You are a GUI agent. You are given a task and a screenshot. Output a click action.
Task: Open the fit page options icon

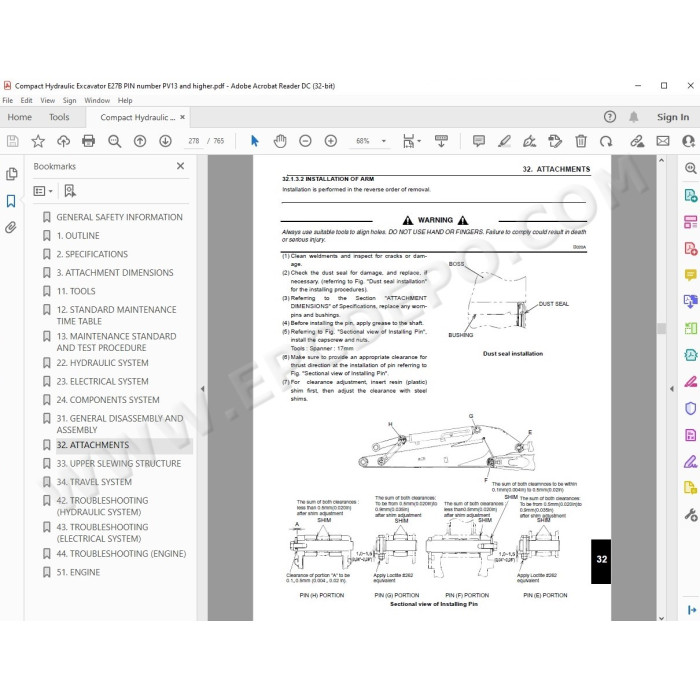point(411,141)
